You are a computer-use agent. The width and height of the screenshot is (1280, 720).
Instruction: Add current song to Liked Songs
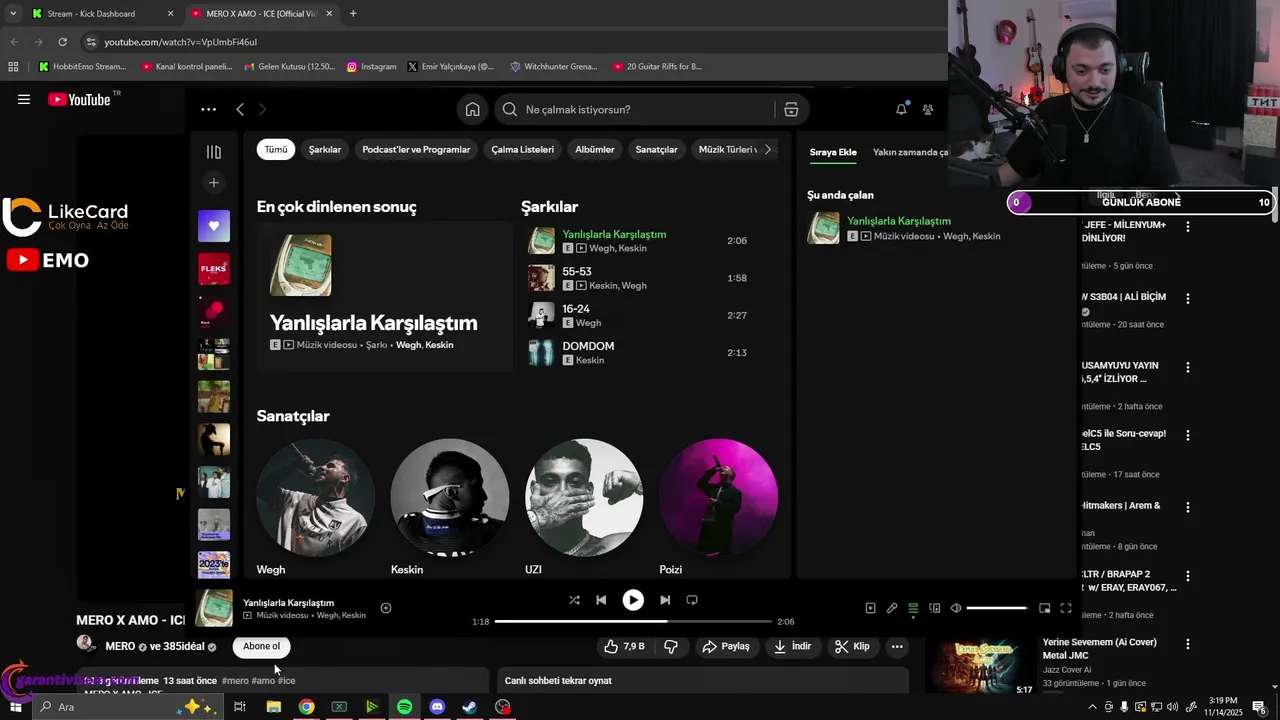click(386, 608)
